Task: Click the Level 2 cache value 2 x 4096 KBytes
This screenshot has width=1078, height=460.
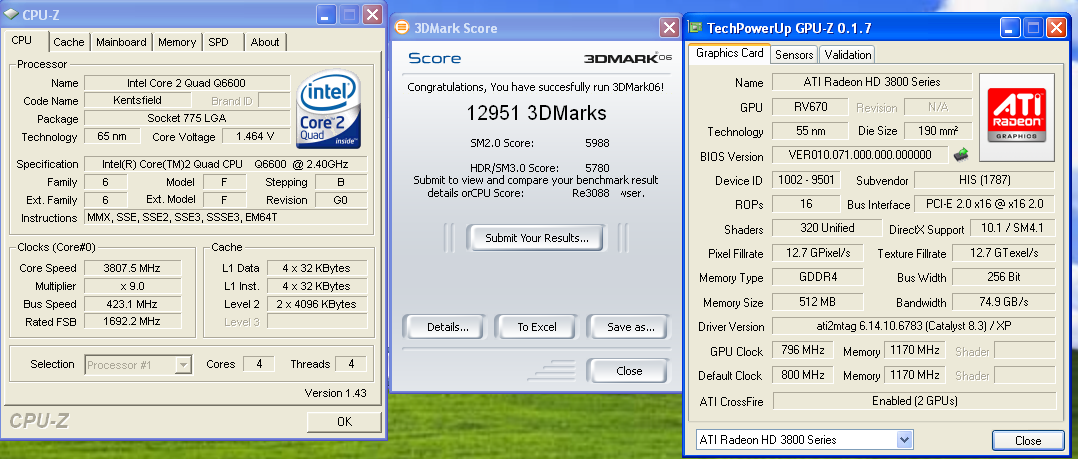Action: point(316,304)
